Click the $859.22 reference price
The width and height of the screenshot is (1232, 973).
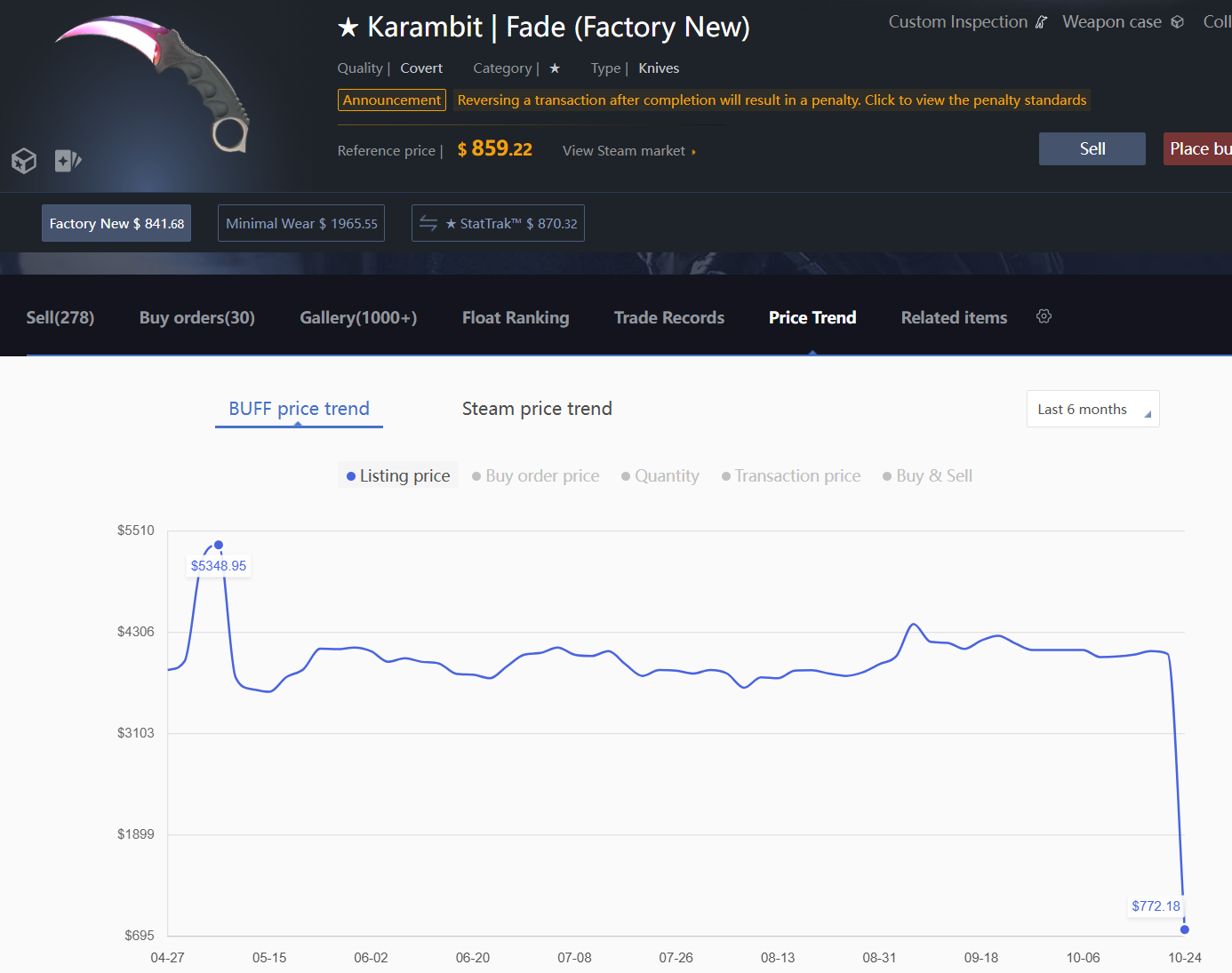(495, 149)
